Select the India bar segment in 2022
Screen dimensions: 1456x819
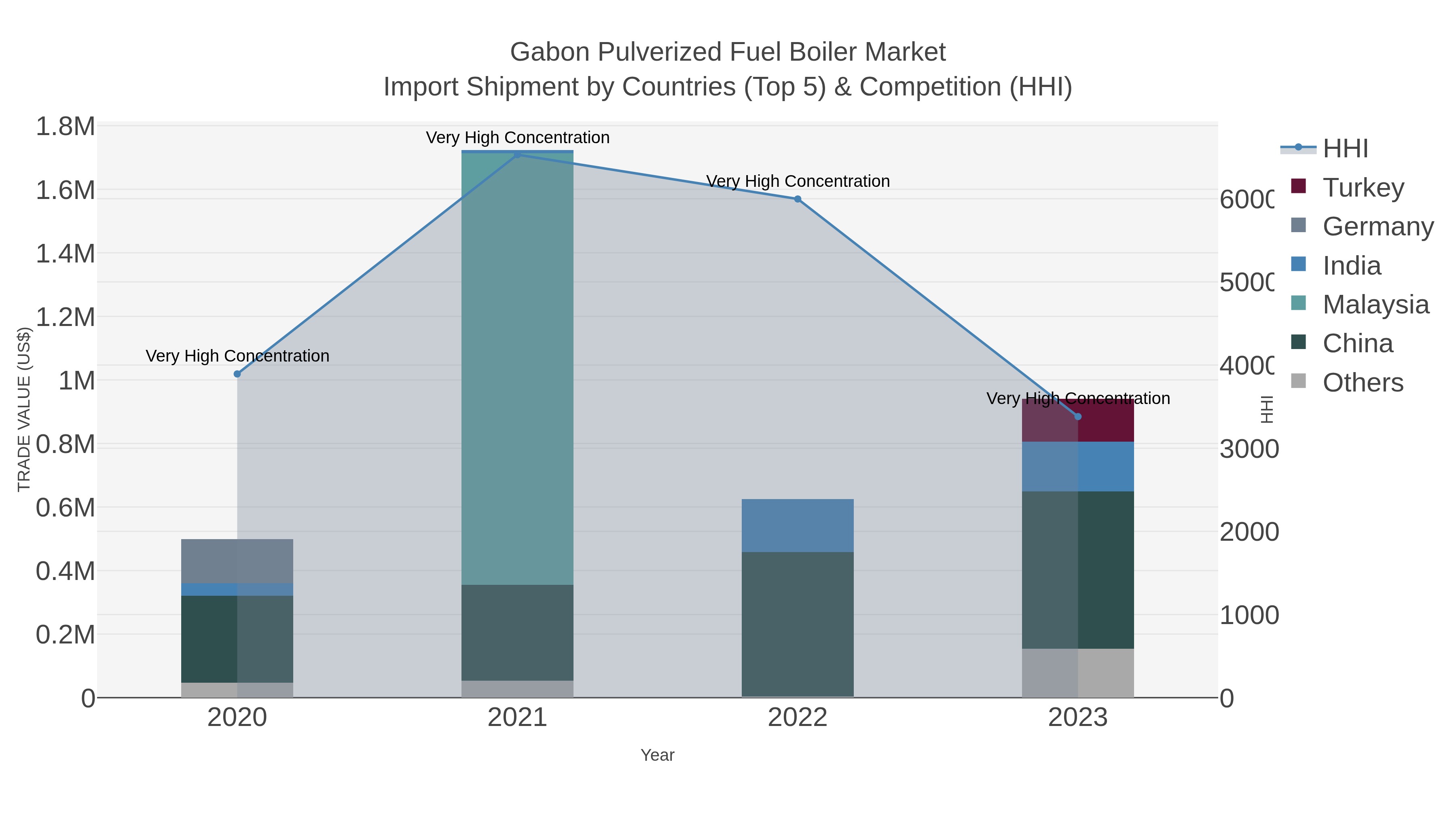coord(798,526)
